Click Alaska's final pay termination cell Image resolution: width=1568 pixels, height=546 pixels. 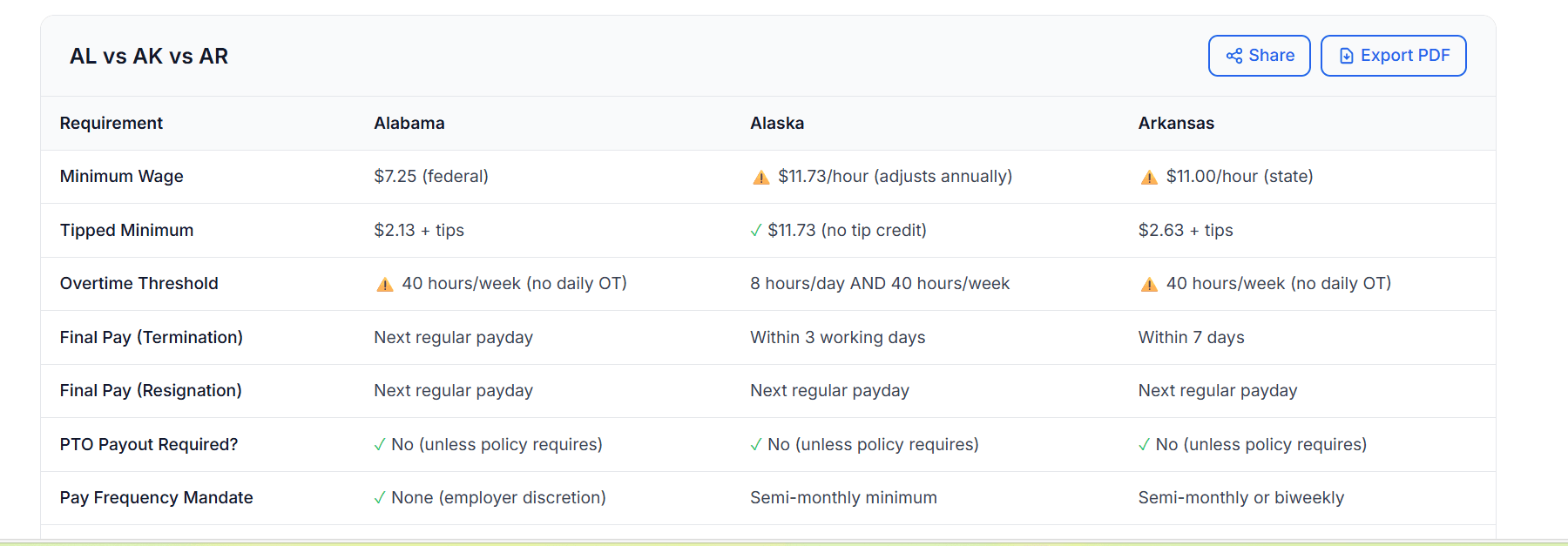click(837, 337)
